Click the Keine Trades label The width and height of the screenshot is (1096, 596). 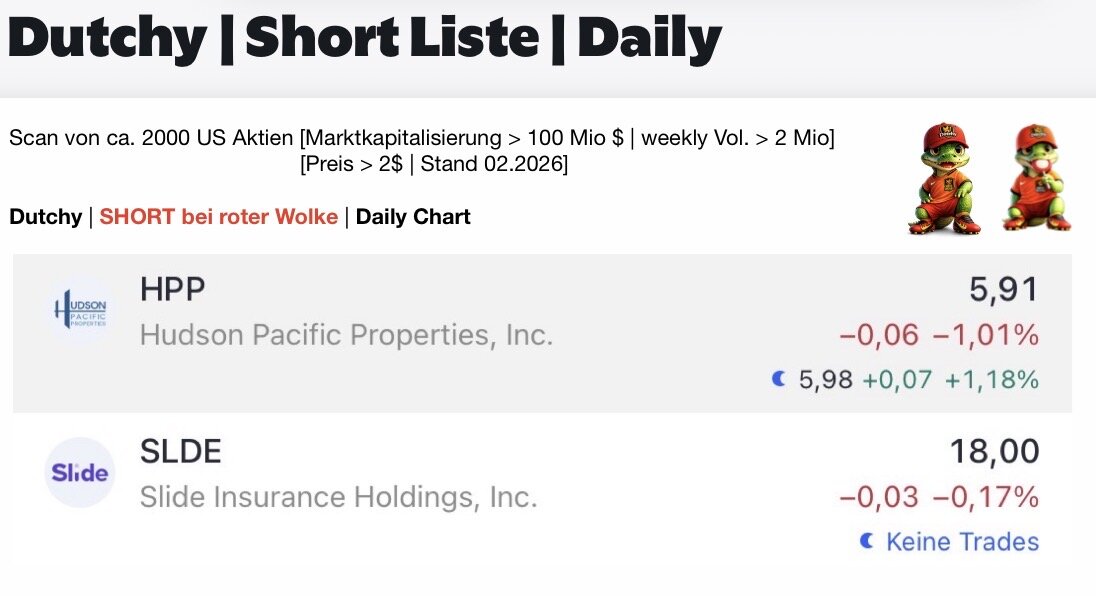[x=962, y=542]
